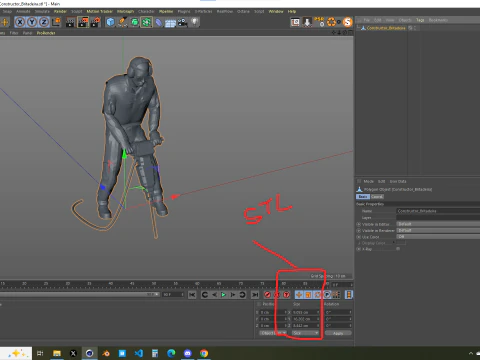Open the Size mode dropdown
Screen dimensions: 480x360
point(305,333)
